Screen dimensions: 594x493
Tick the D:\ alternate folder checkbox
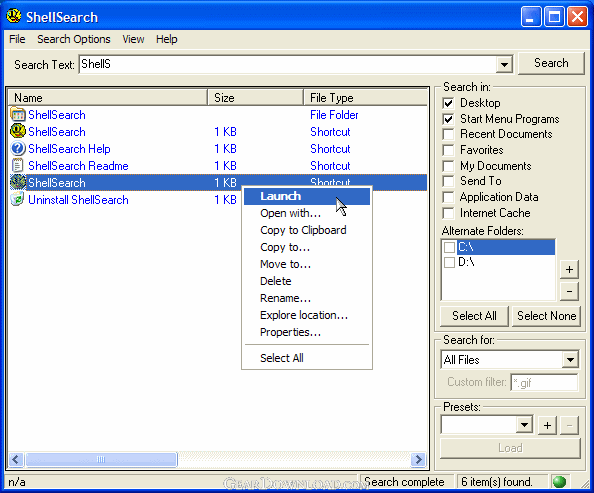pyautogui.click(x=449, y=262)
